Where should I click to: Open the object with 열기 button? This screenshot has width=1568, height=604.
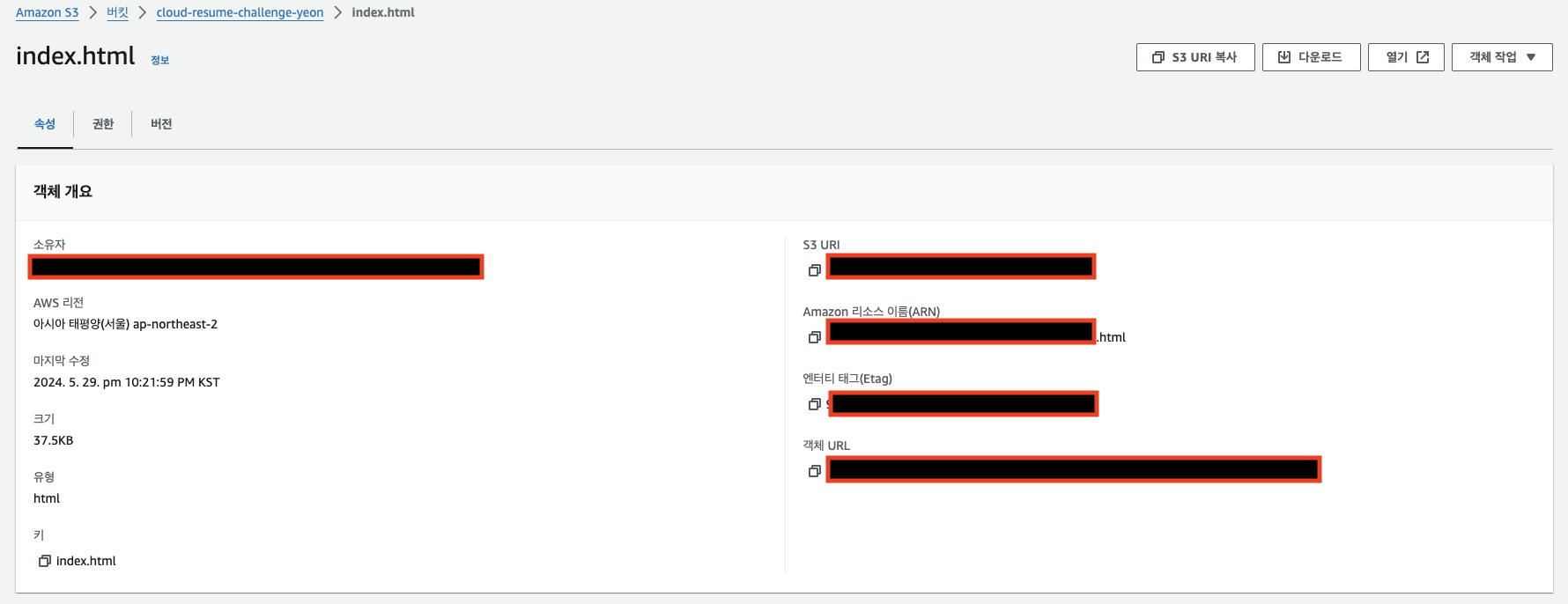point(1406,57)
